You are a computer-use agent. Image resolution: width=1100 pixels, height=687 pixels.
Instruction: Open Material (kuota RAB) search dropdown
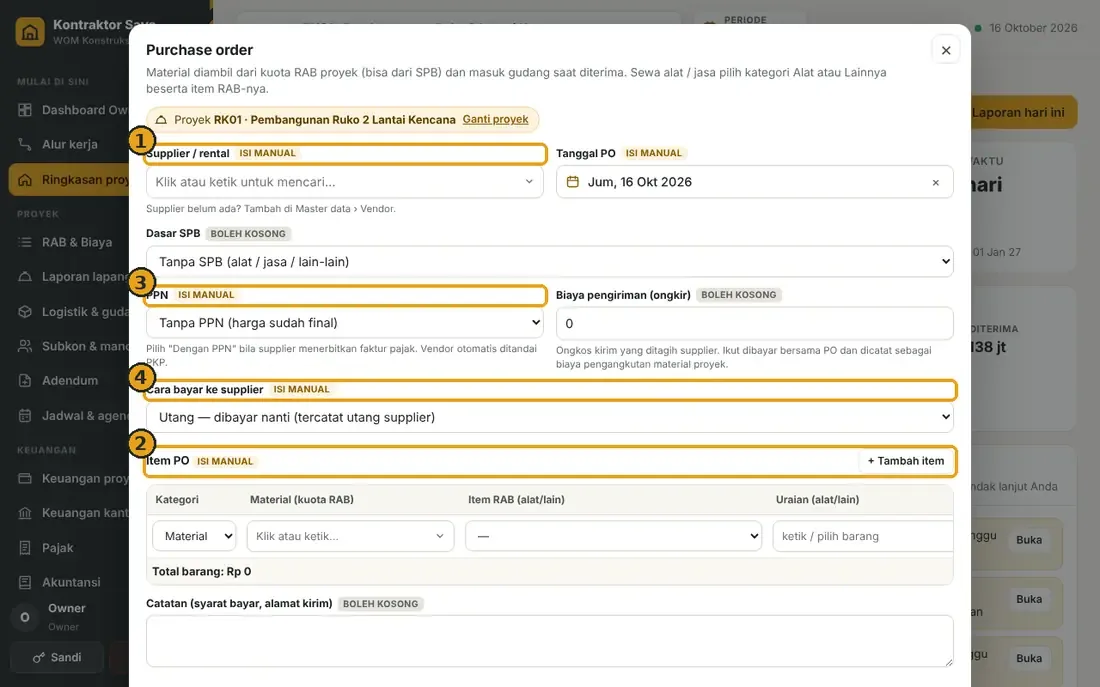coord(351,536)
